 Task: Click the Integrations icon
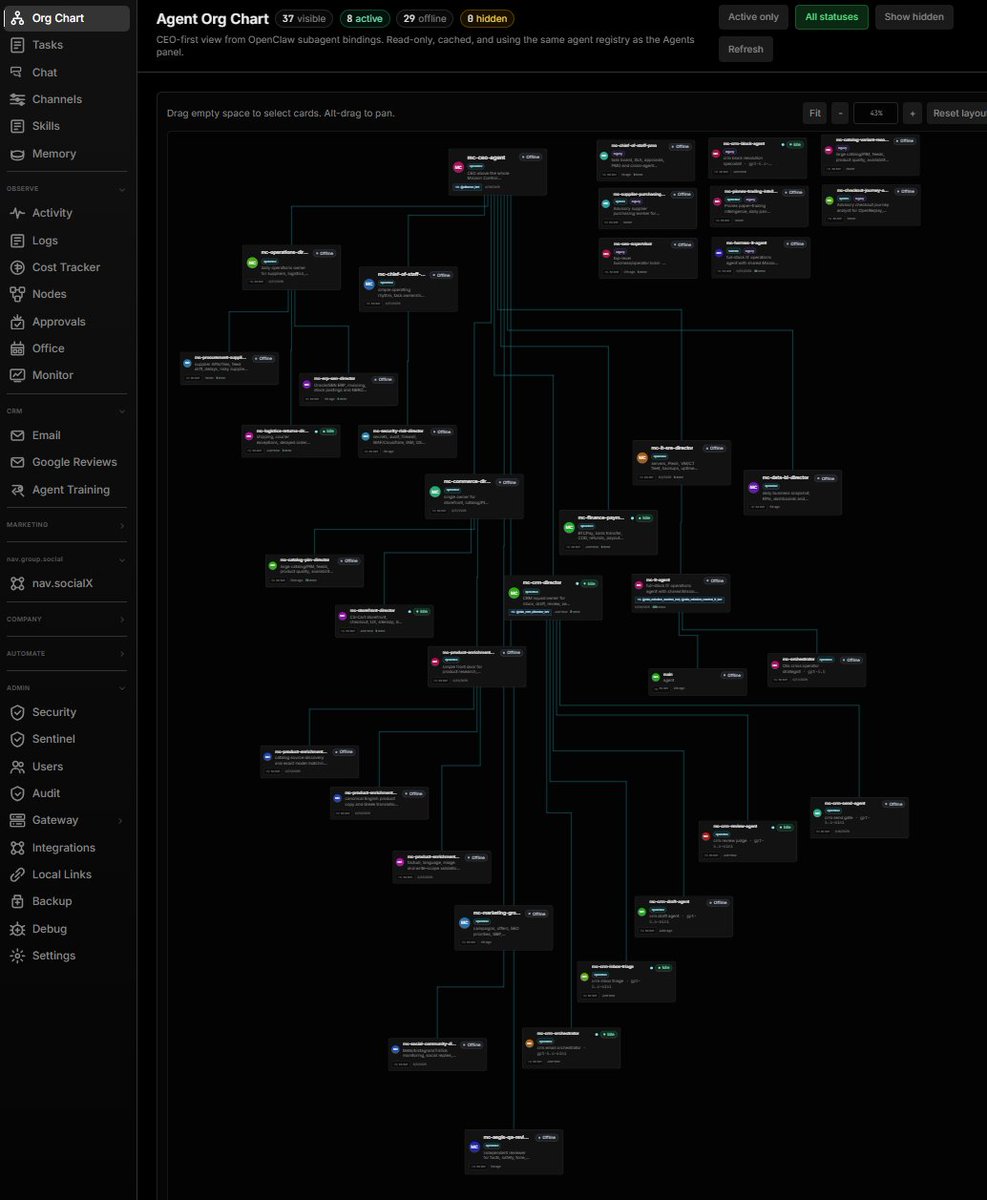17,848
